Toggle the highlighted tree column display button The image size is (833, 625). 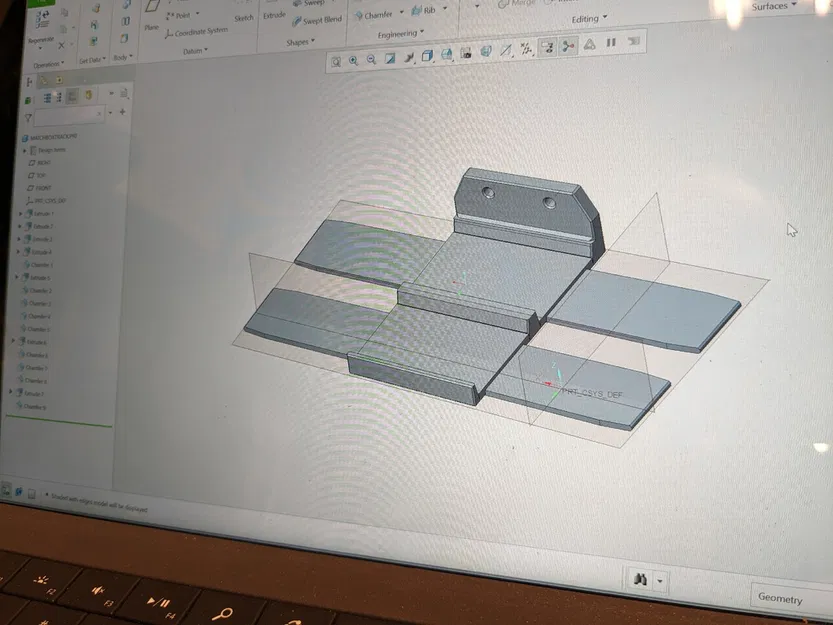72,96
